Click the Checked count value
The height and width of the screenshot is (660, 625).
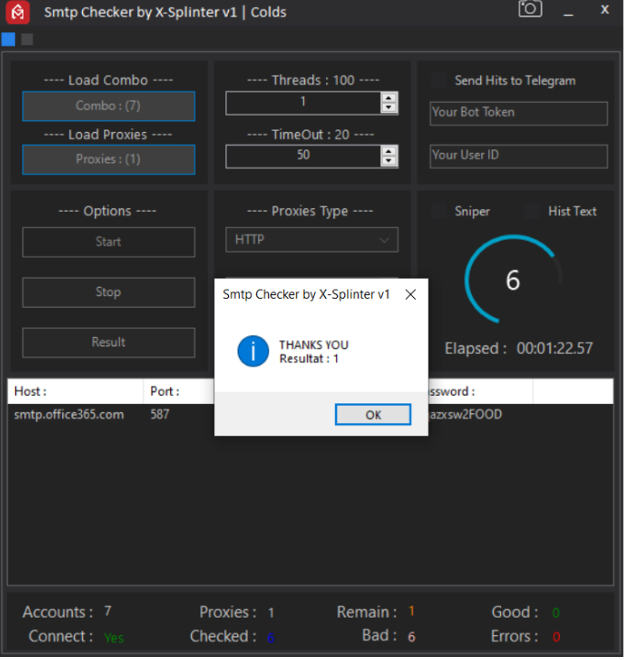click(x=271, y=638)
